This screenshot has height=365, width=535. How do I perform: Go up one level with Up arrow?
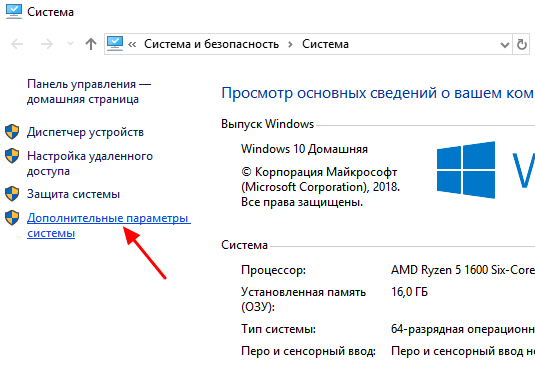pos(91,44)
